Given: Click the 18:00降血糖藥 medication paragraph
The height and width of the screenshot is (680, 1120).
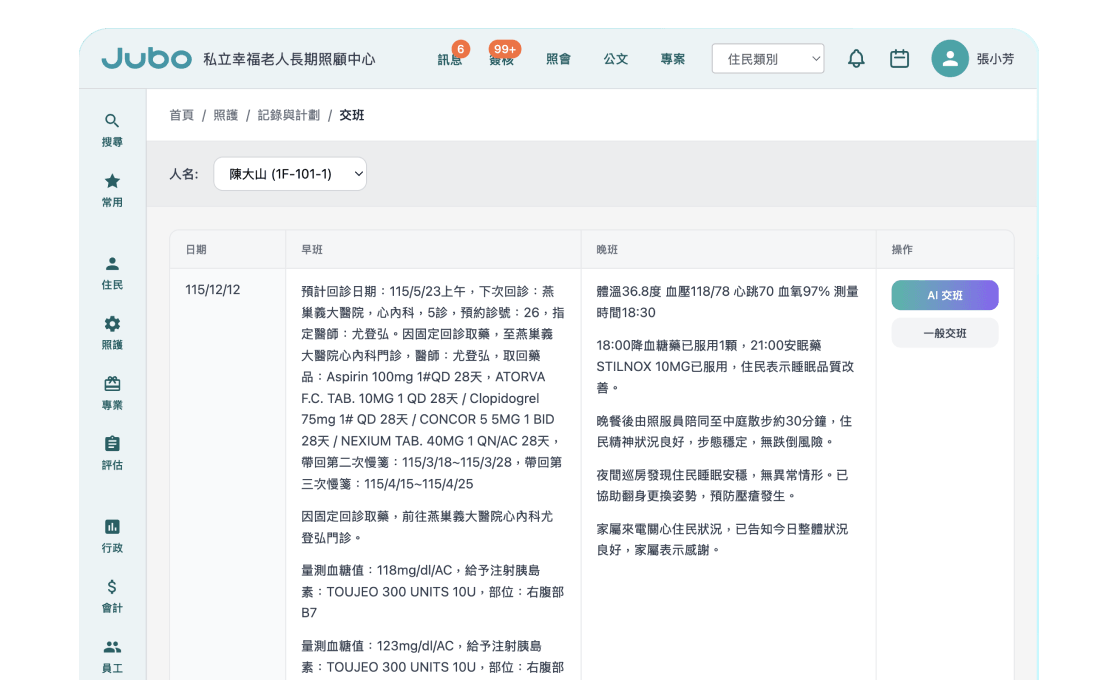Looking at the screenshot, I should (725, 366).
